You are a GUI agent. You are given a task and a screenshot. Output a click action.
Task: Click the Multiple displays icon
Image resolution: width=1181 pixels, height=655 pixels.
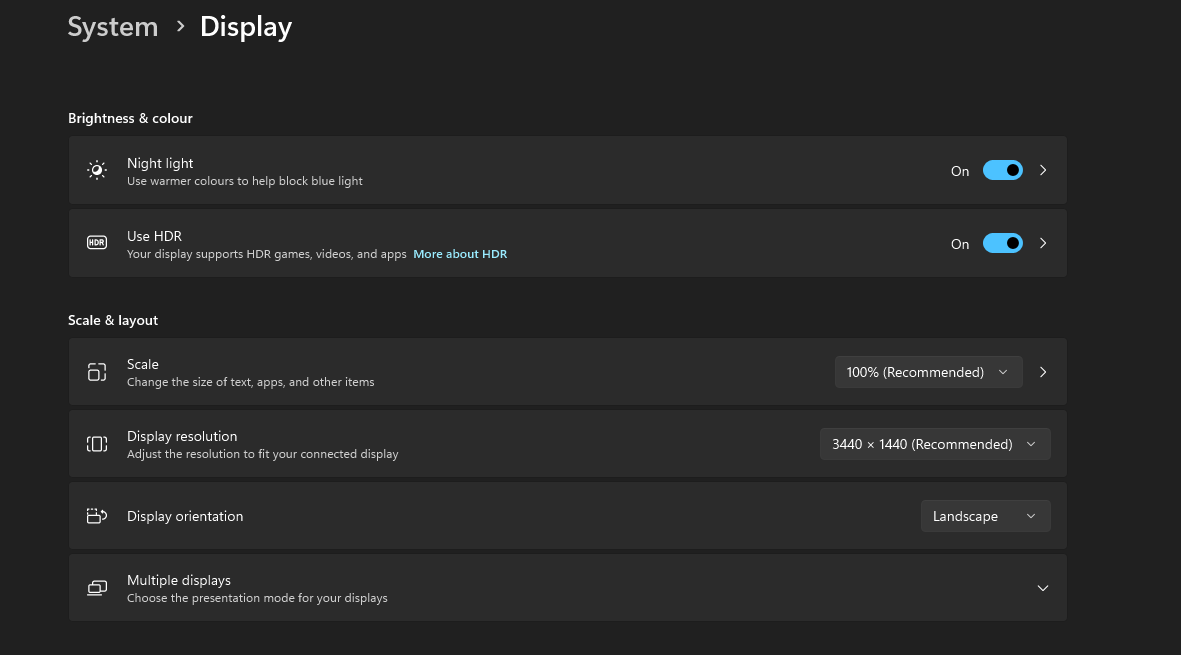(x=97, y=588)
